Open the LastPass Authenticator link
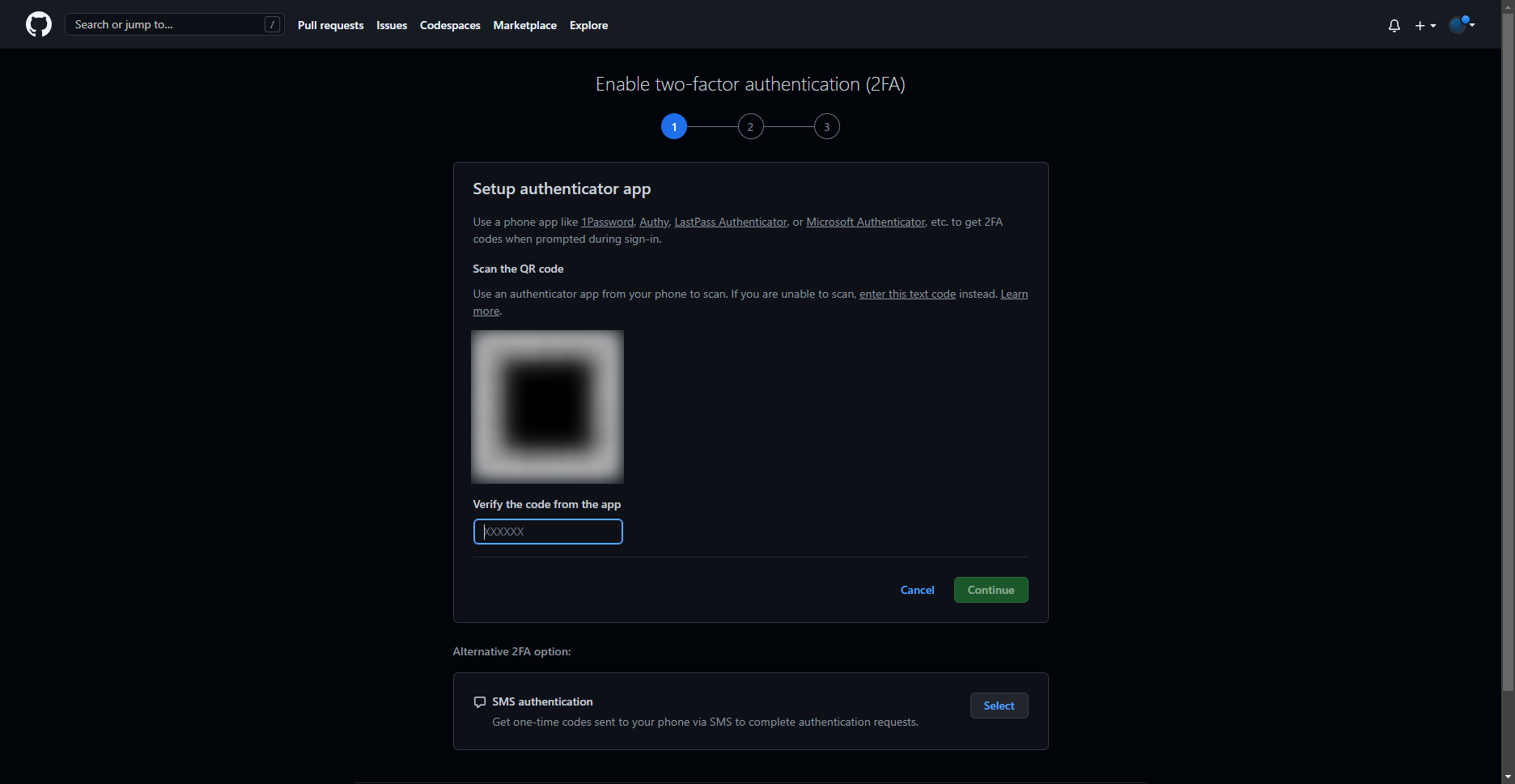 click(x=730, y=222)
